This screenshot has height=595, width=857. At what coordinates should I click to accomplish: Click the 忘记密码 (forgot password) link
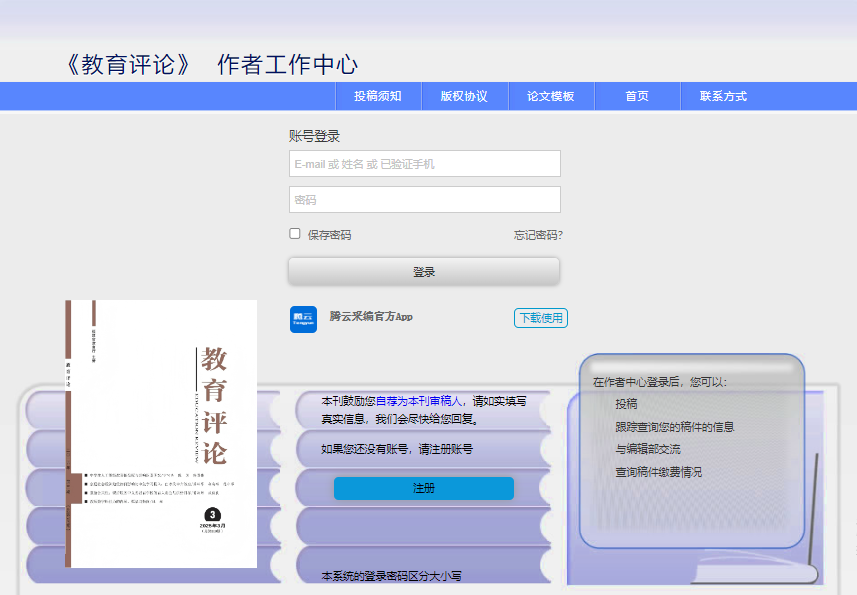[x=535, y=233]
